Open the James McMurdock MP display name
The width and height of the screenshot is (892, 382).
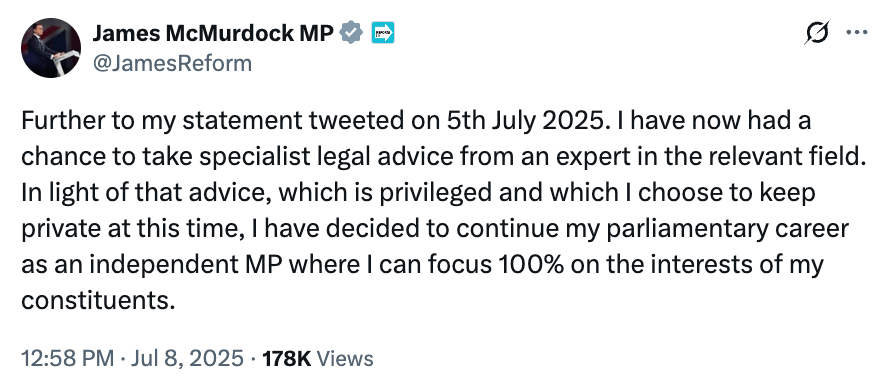pyautogui.click(x=213, y=34)
